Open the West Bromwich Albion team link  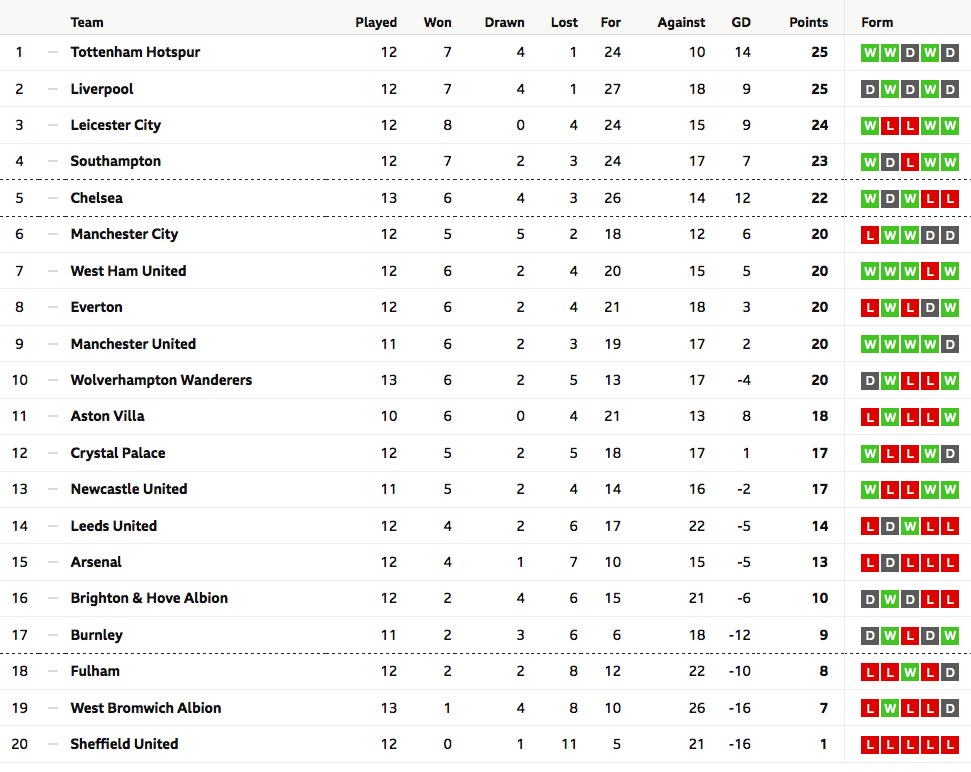click(146, 708)
